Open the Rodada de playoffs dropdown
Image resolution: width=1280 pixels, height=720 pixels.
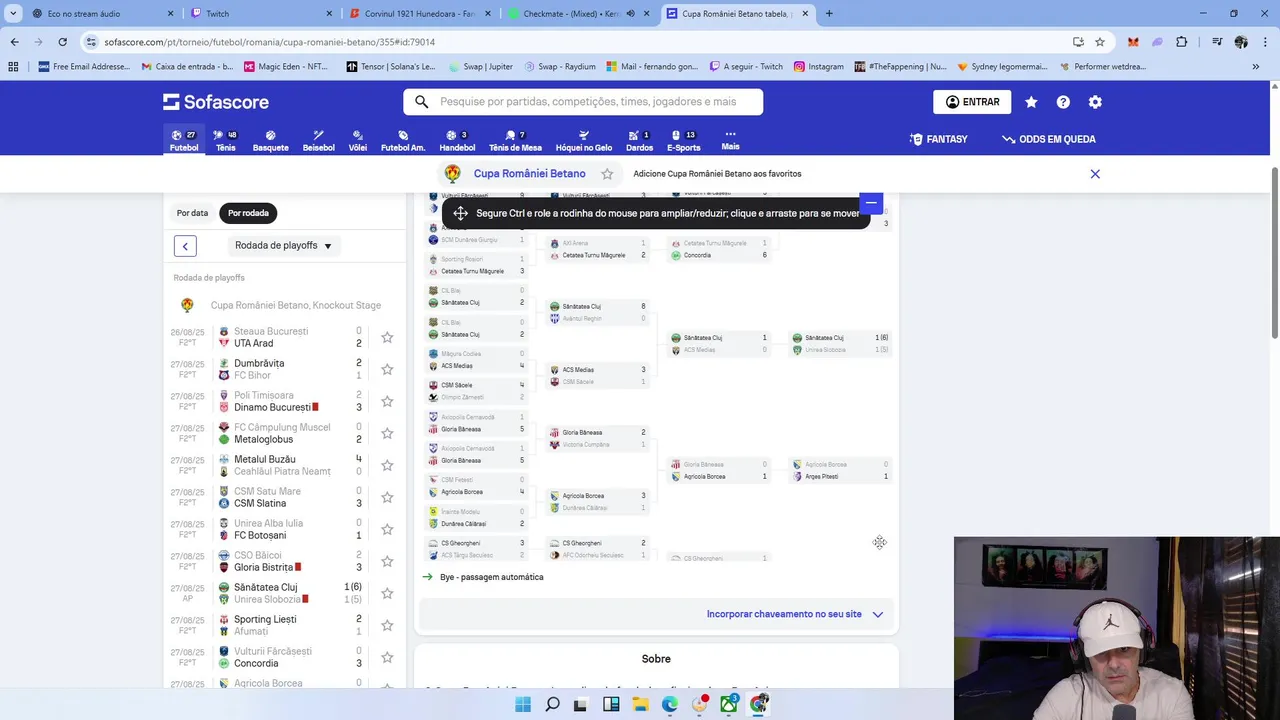283,246
